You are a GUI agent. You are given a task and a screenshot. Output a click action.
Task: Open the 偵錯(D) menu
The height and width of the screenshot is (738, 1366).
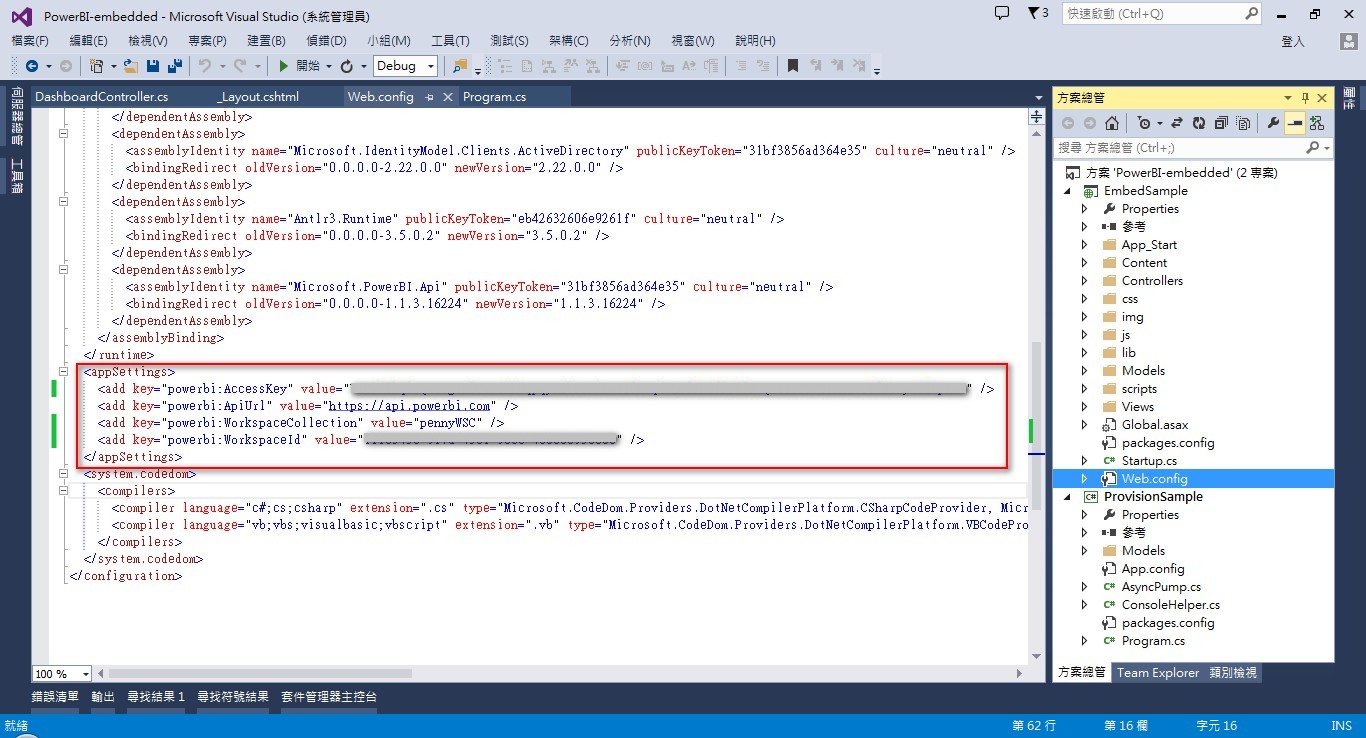click(326, 41)
